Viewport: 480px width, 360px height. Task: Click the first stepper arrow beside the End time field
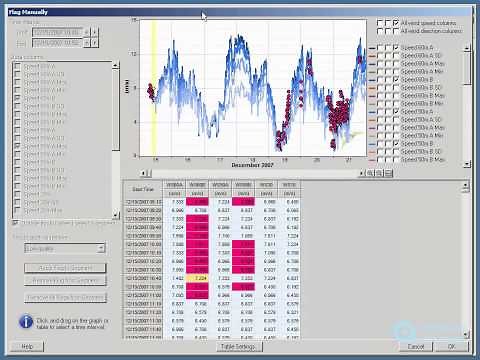86,43
